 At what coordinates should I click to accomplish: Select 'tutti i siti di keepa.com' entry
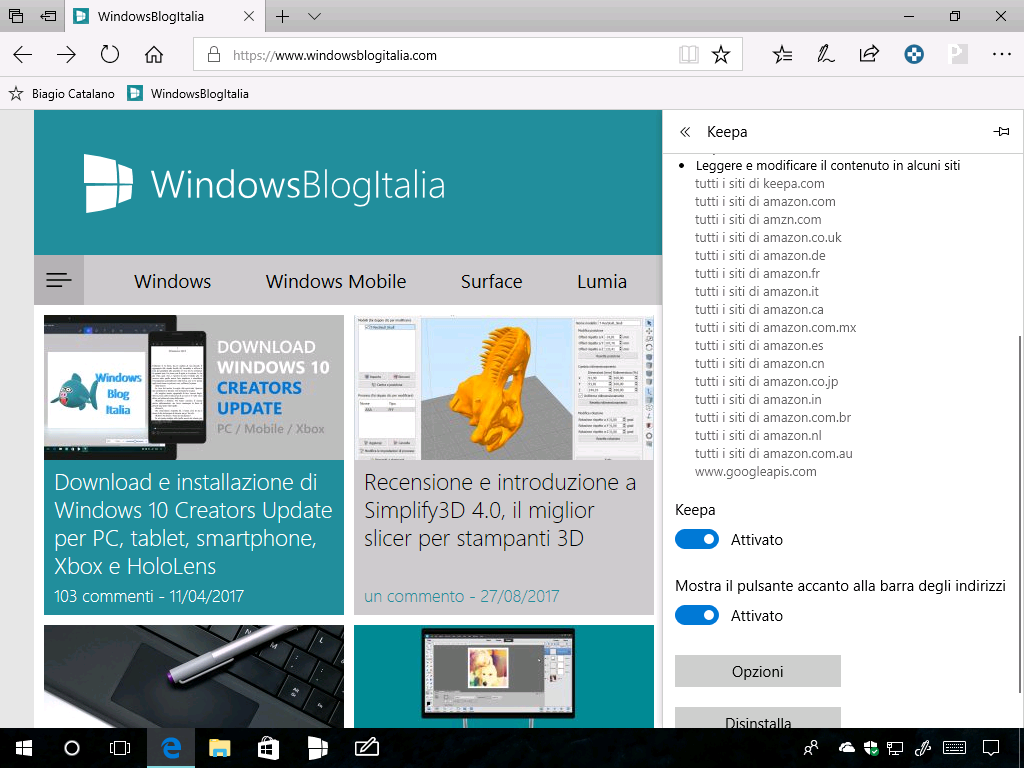pyautogui.click(x=760, y=184)
